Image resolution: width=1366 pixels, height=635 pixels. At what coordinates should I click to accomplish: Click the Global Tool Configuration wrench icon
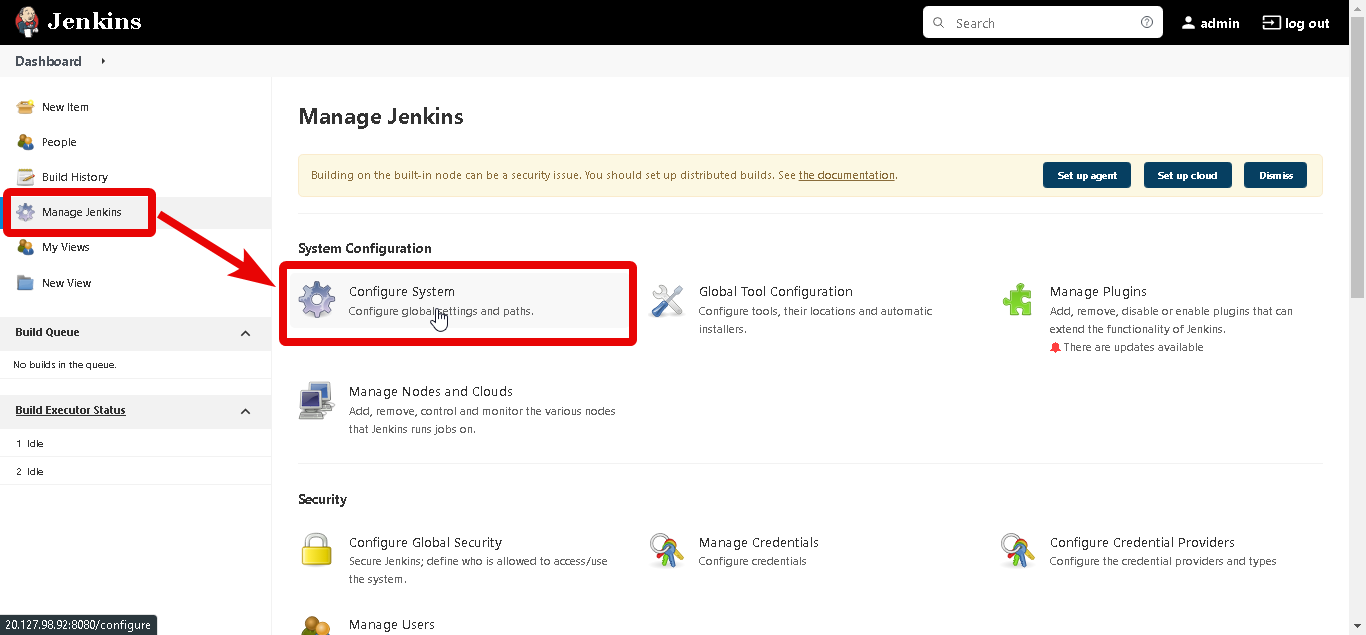[x=667, y=300]
